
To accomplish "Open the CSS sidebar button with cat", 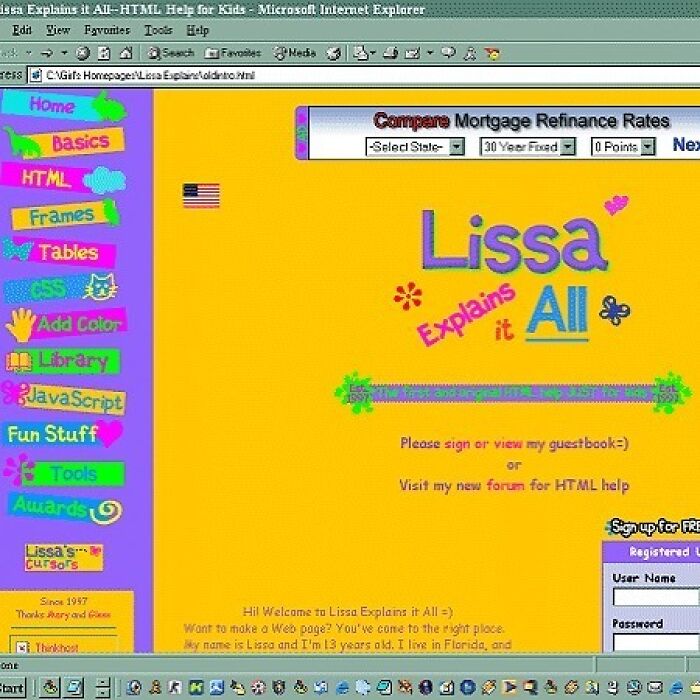I will (x=61, y=288).
